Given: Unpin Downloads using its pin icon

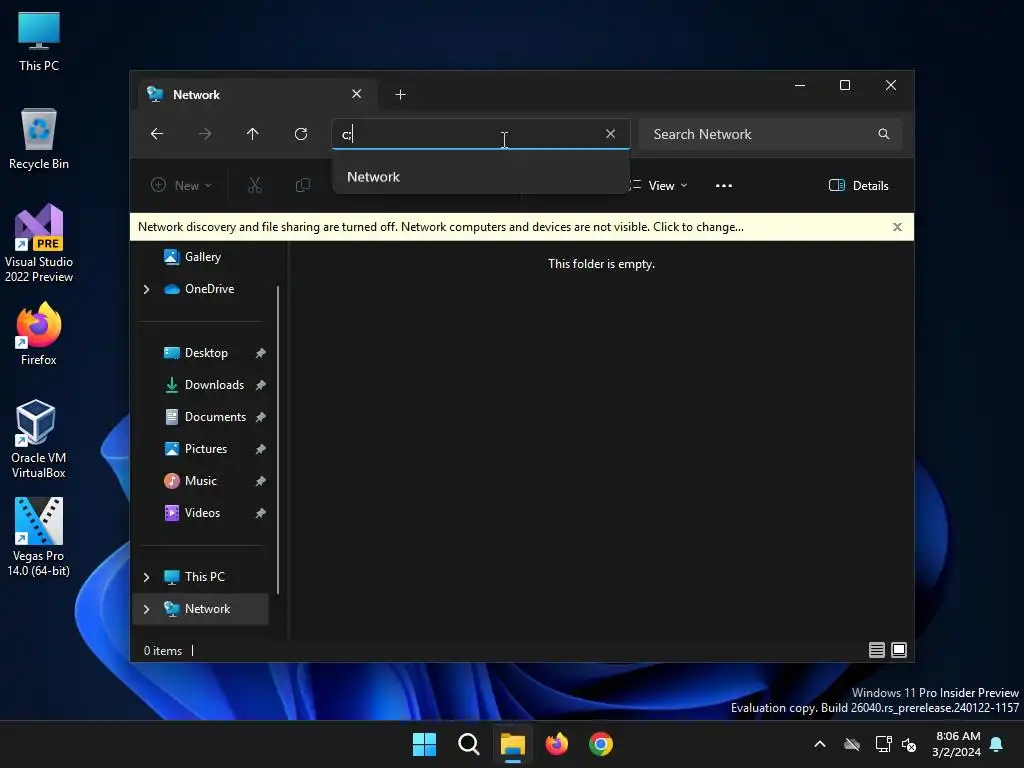Looking at the screenshot, I should pos(261,385).
